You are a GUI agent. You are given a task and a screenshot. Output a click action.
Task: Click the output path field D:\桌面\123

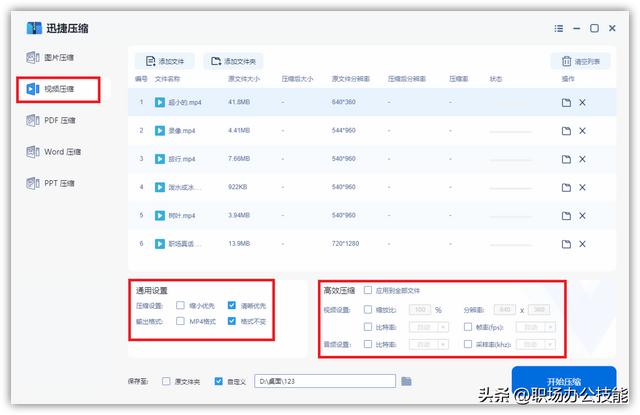tap(325, 381)
